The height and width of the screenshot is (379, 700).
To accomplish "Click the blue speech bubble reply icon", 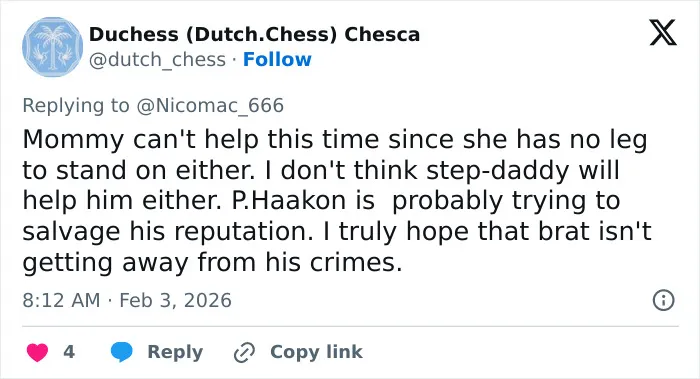I will coord(121,352).
